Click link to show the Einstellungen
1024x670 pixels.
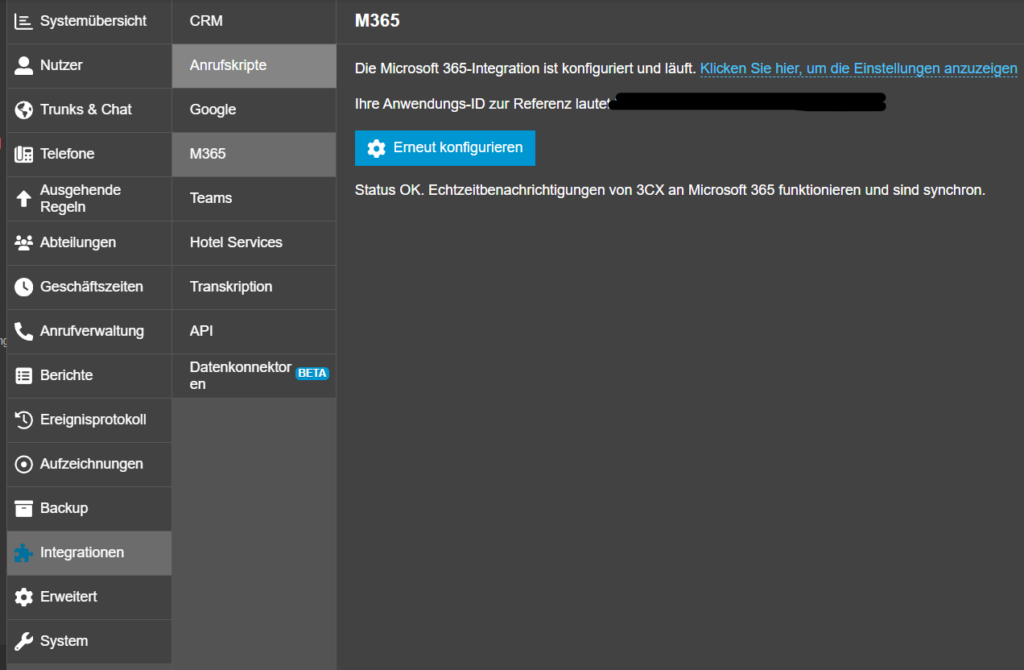[858, 69]
